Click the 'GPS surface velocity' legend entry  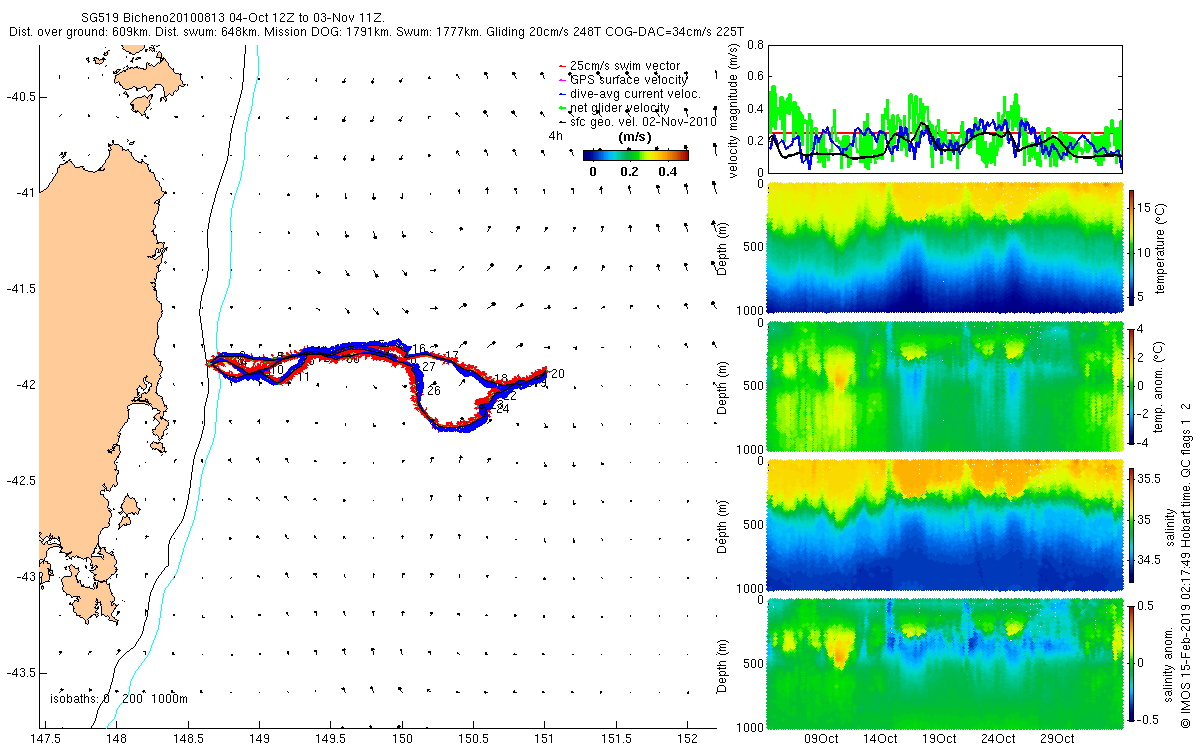[629, 79]
